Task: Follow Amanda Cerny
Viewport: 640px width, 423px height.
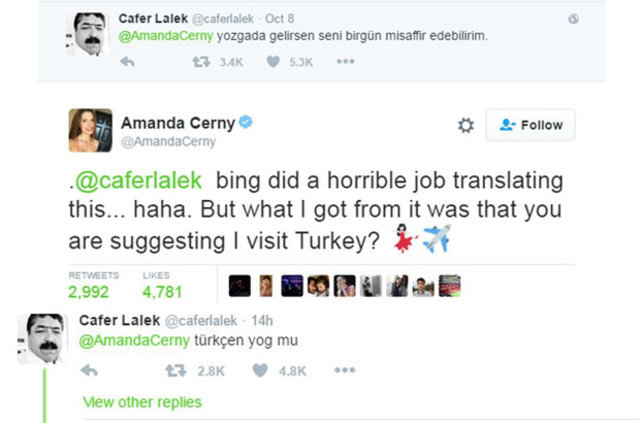Action: [531, 125]
